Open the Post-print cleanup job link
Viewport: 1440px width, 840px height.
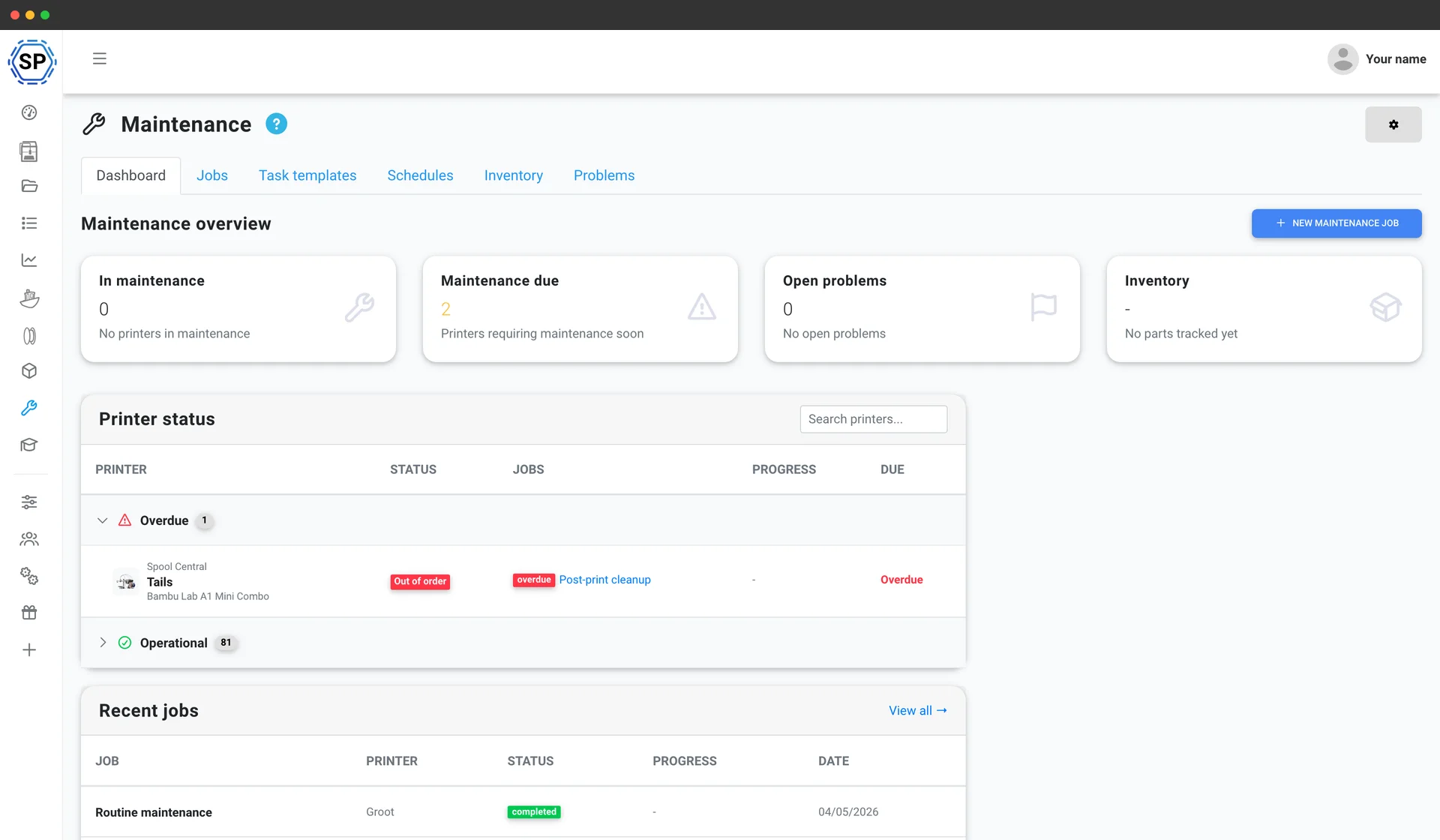pos(604,580)
